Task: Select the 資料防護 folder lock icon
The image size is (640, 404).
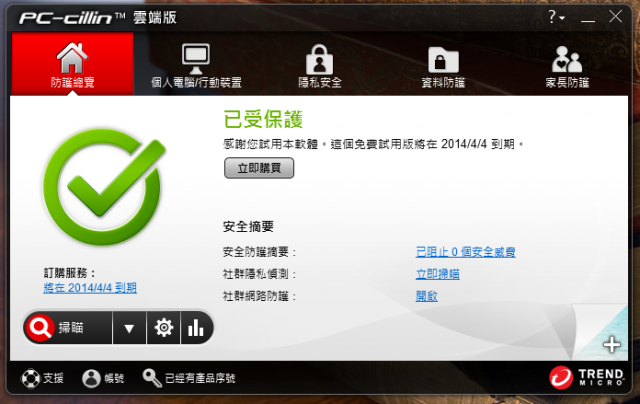Action: click(443, 60)
